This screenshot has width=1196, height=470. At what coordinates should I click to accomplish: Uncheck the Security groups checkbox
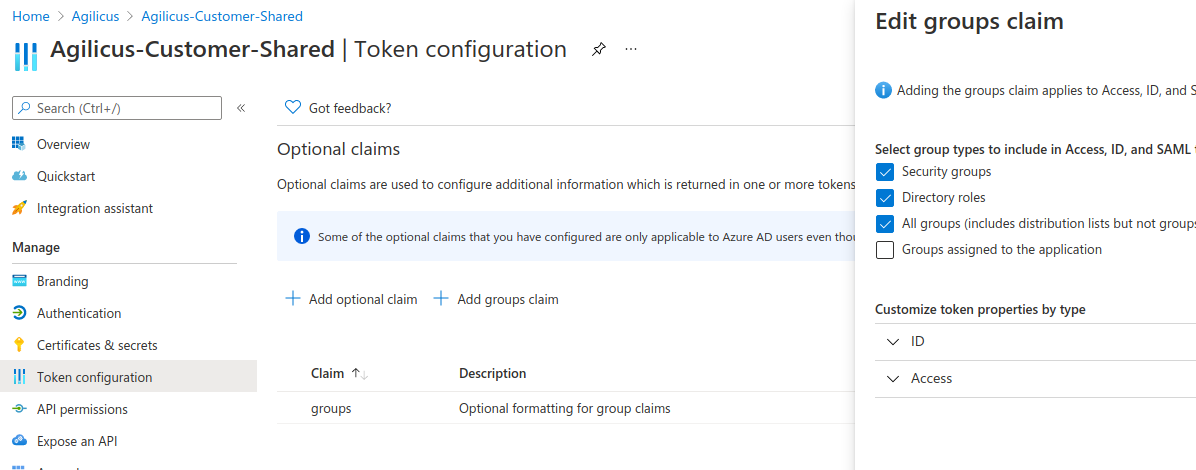click(884, 172)
